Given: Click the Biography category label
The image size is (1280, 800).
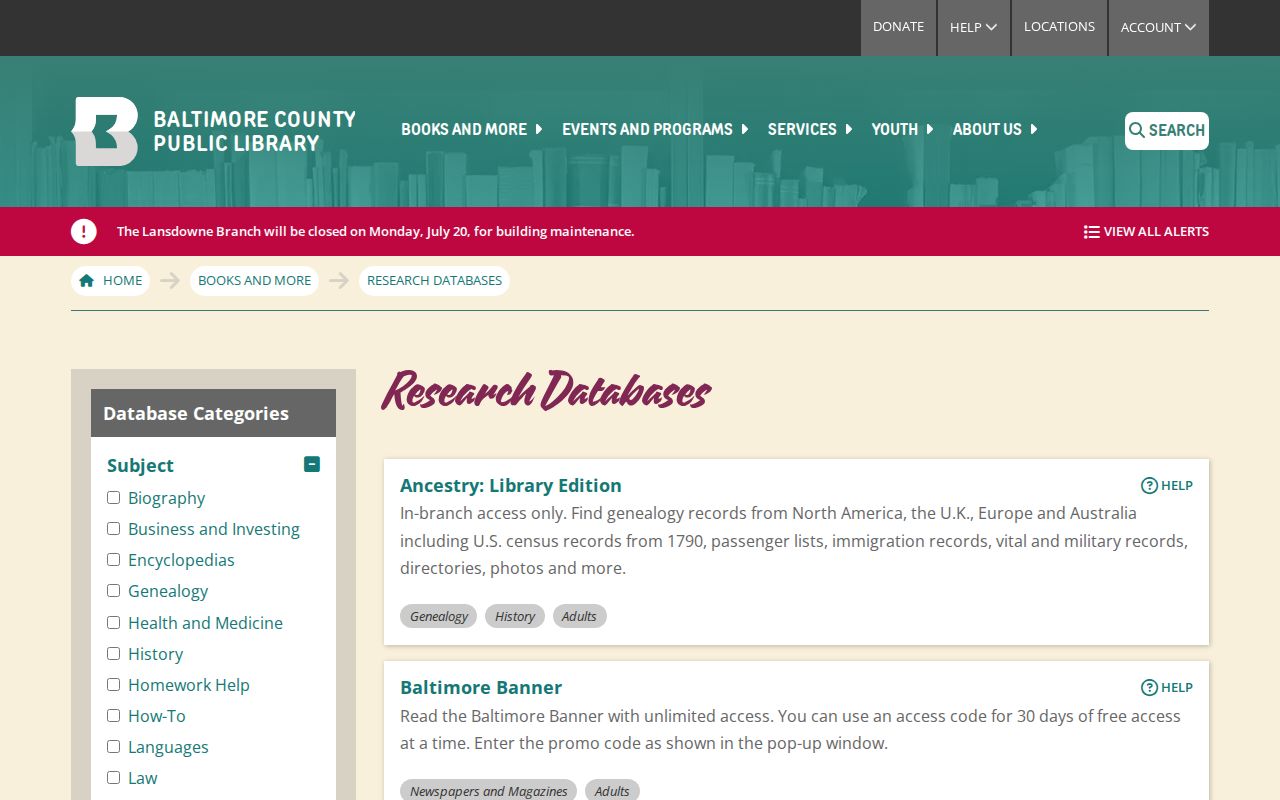Looking at the screenshot, I should [x=166, y=498].
